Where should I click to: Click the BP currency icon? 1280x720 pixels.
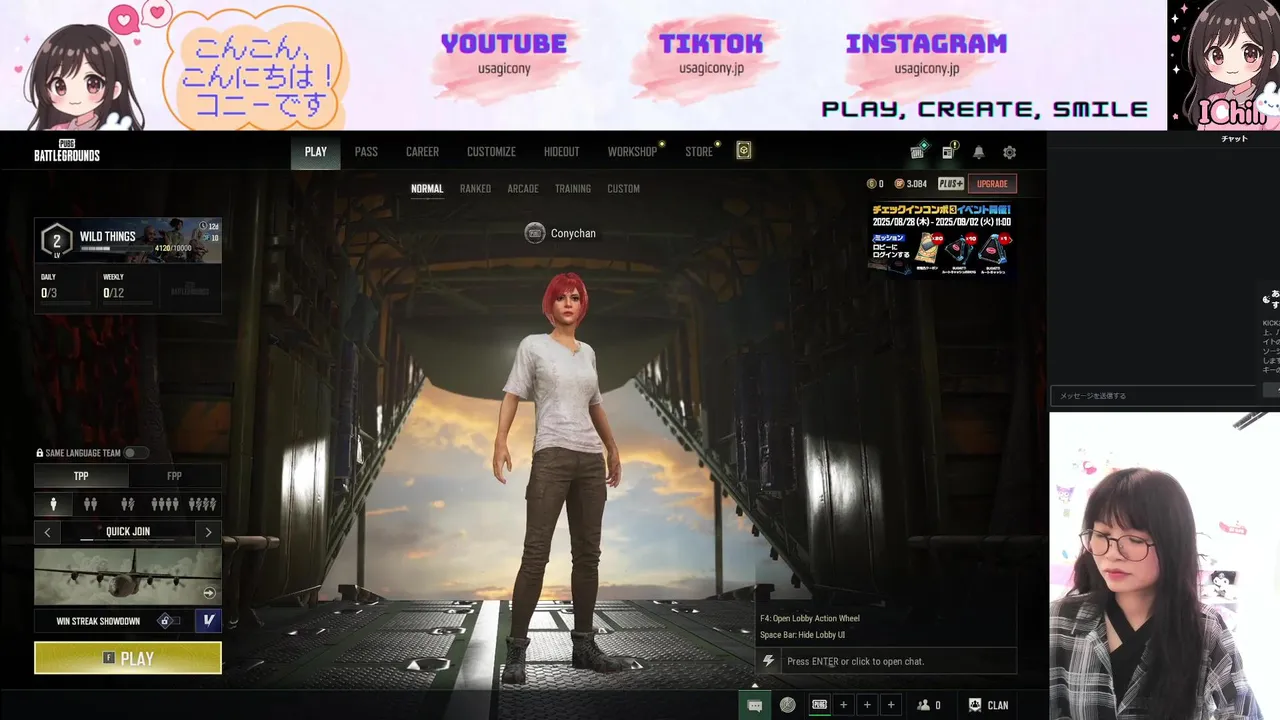[x=899, y=184]
